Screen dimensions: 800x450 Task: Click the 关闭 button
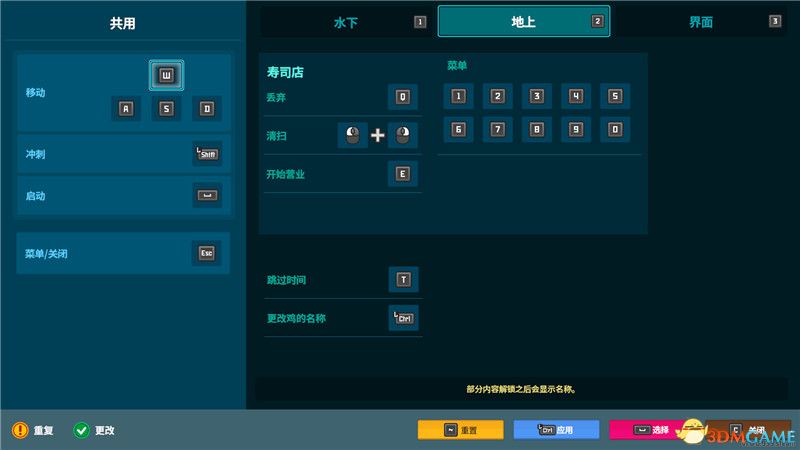749,430
